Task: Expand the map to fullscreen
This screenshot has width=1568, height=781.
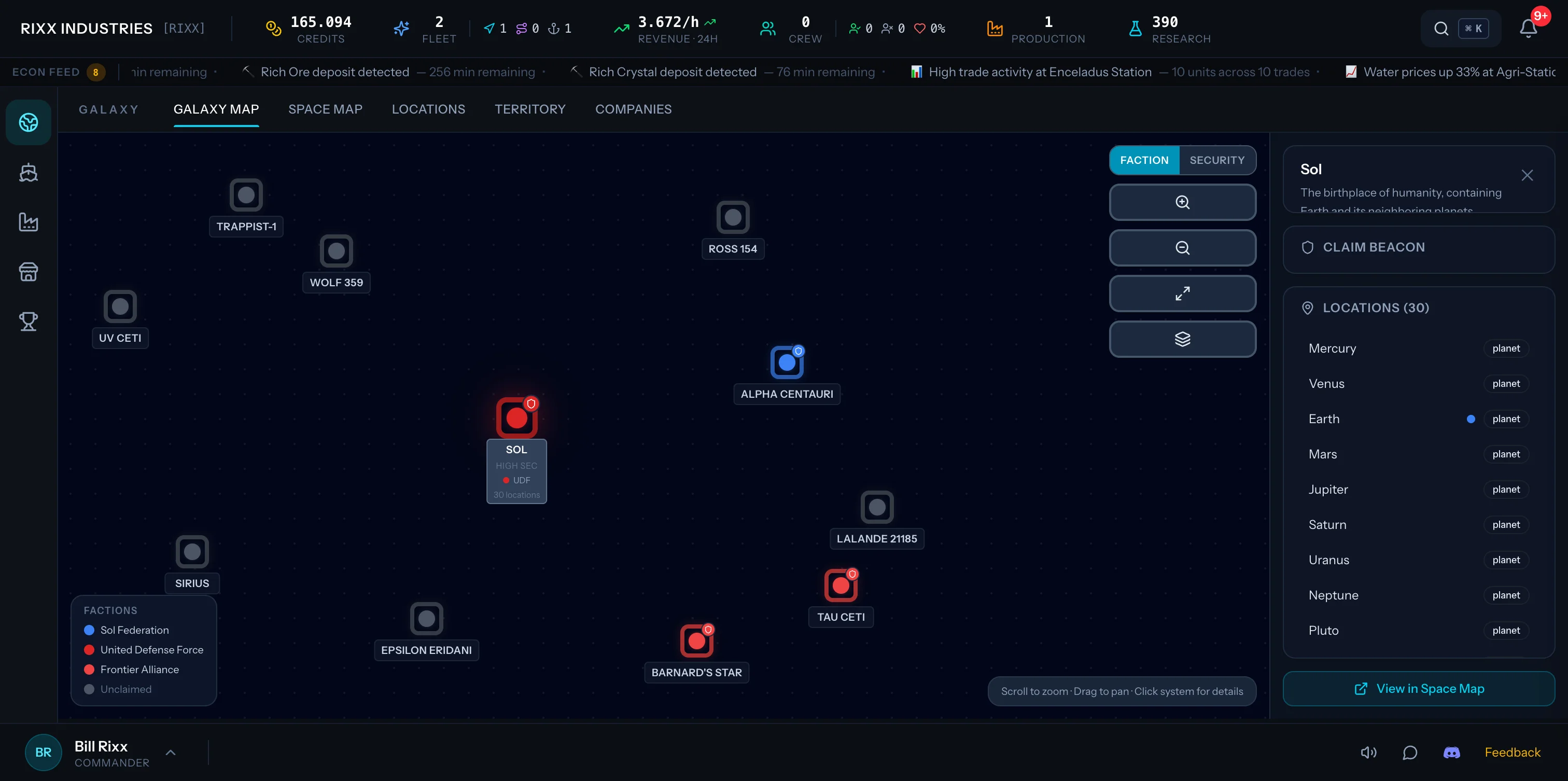Action: pyautogui.click(x=1182, y=294)
